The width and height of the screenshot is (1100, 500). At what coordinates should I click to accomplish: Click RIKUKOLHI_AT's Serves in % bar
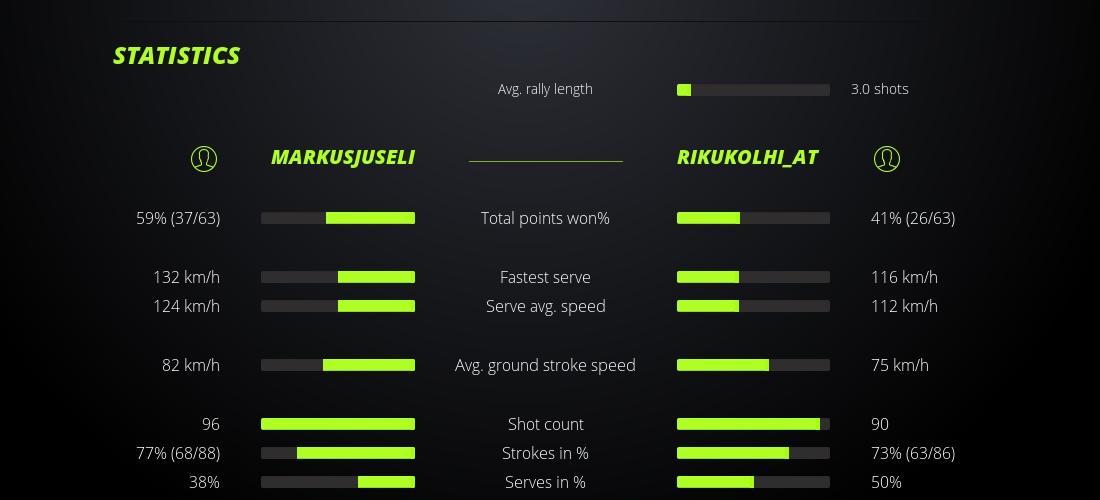point(753,482)
